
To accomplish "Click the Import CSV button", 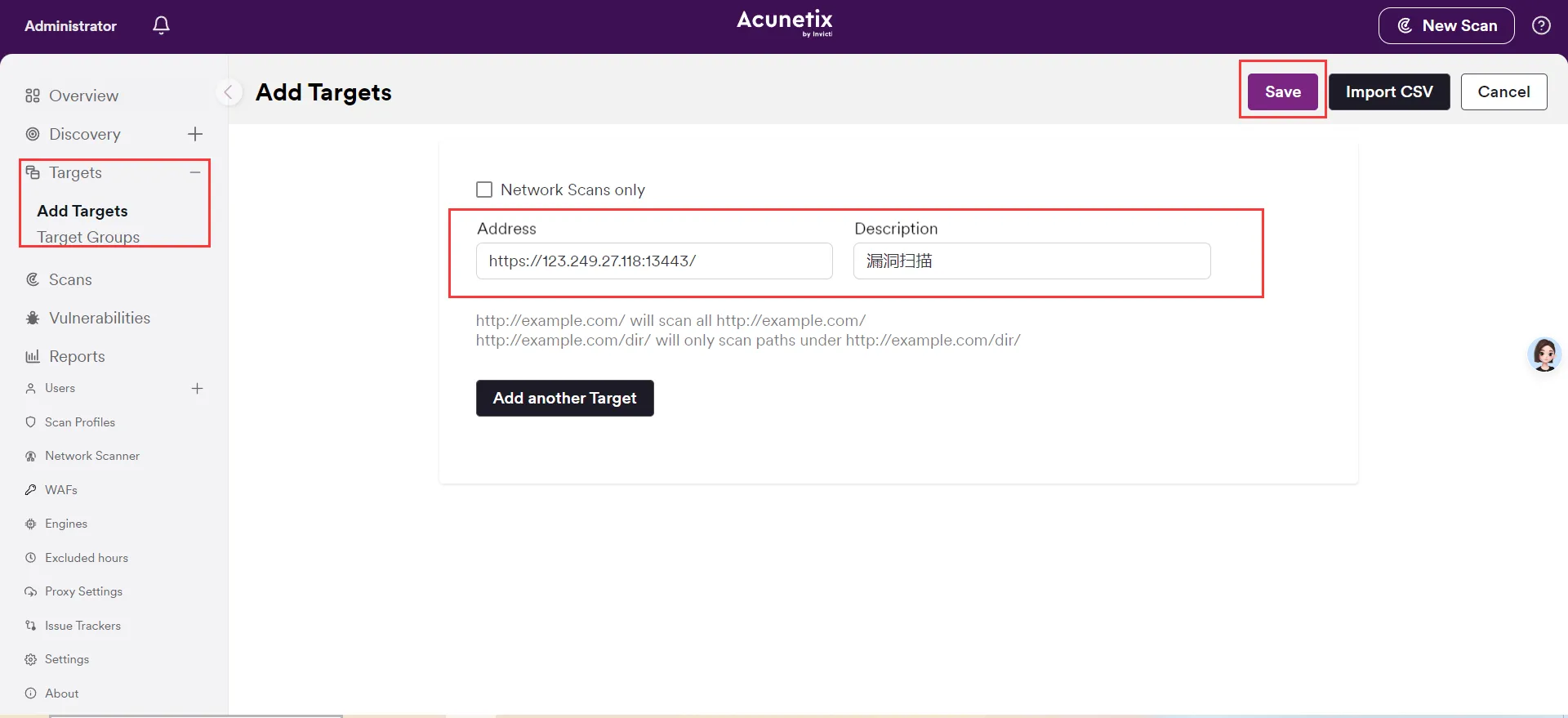I will pyautogui.click(x=1388, y=91).
